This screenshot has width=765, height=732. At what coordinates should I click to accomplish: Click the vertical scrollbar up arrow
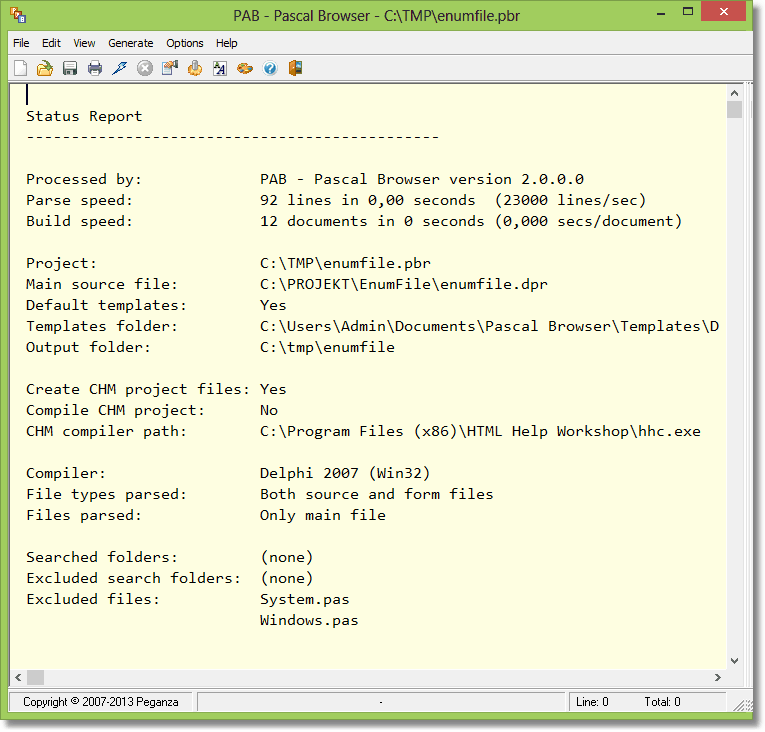tap(734, 93)
